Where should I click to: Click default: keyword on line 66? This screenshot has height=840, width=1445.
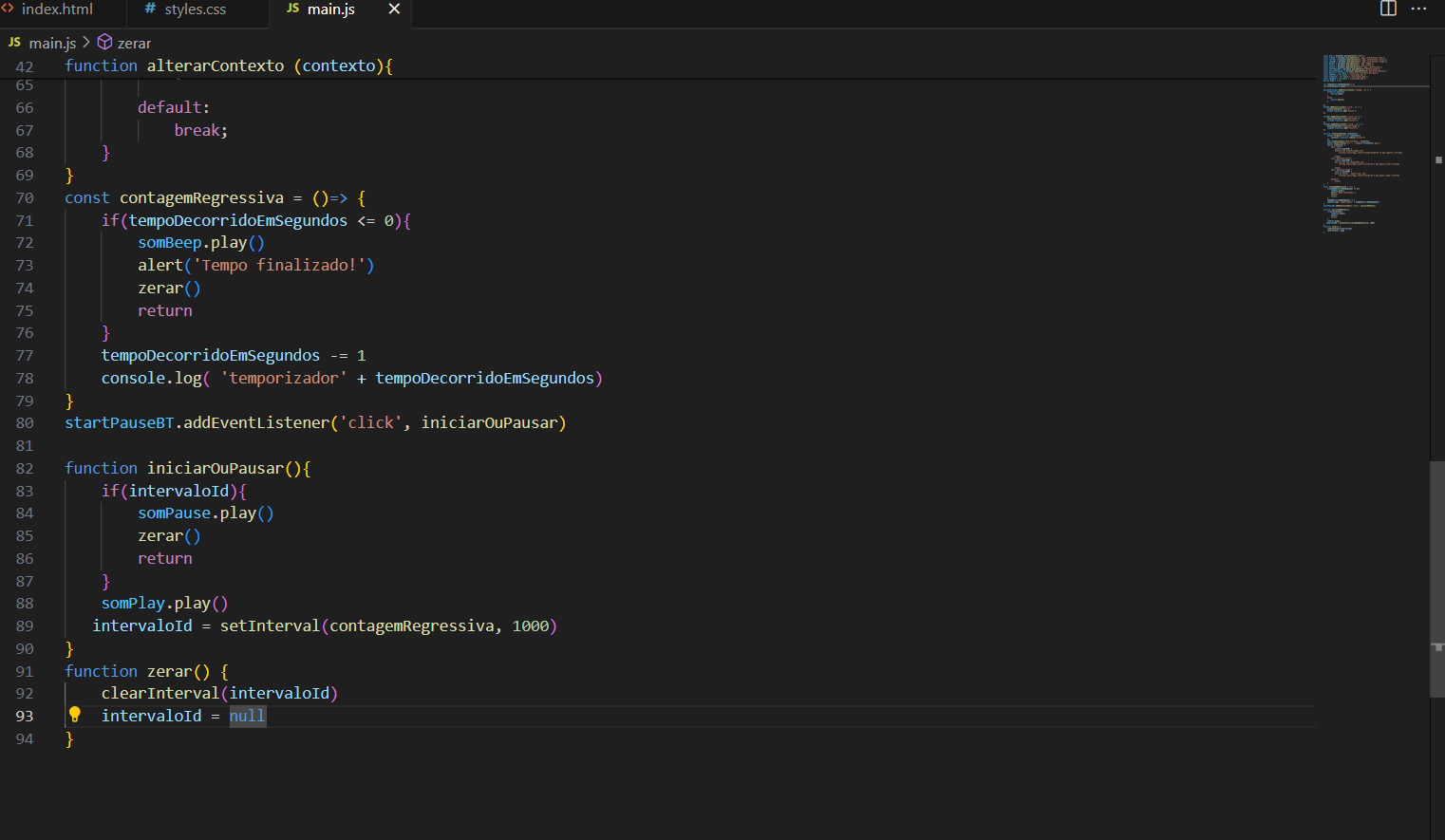pyautogui.click(x=174, y=107)
